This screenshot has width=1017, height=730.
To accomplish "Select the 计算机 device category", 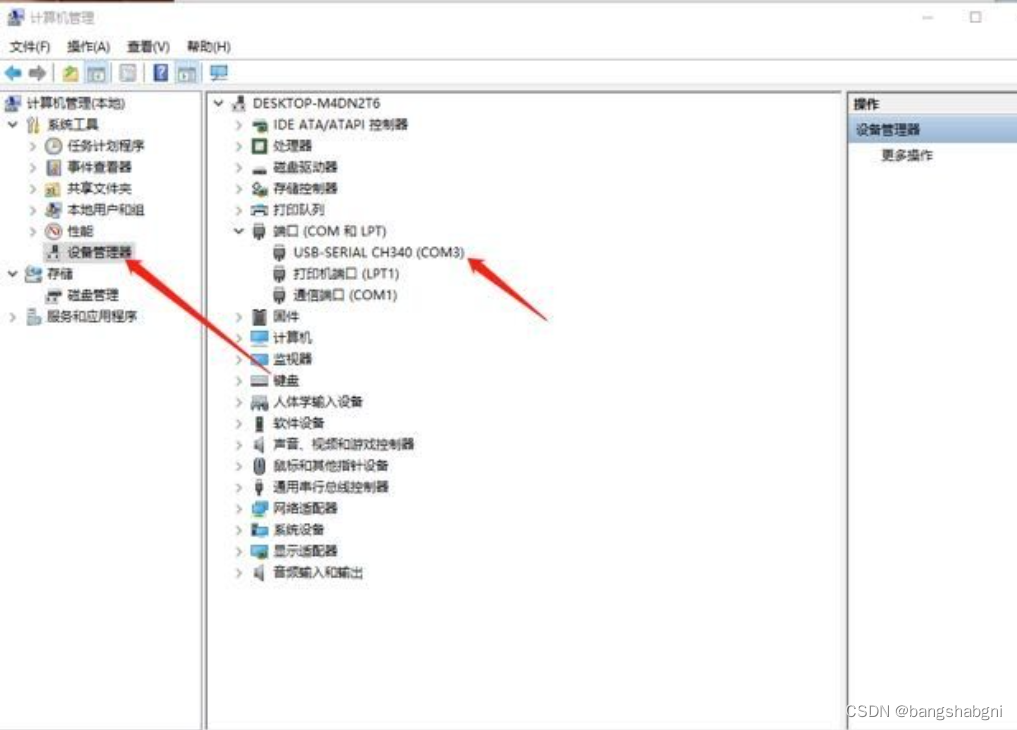I will [292, 338].
